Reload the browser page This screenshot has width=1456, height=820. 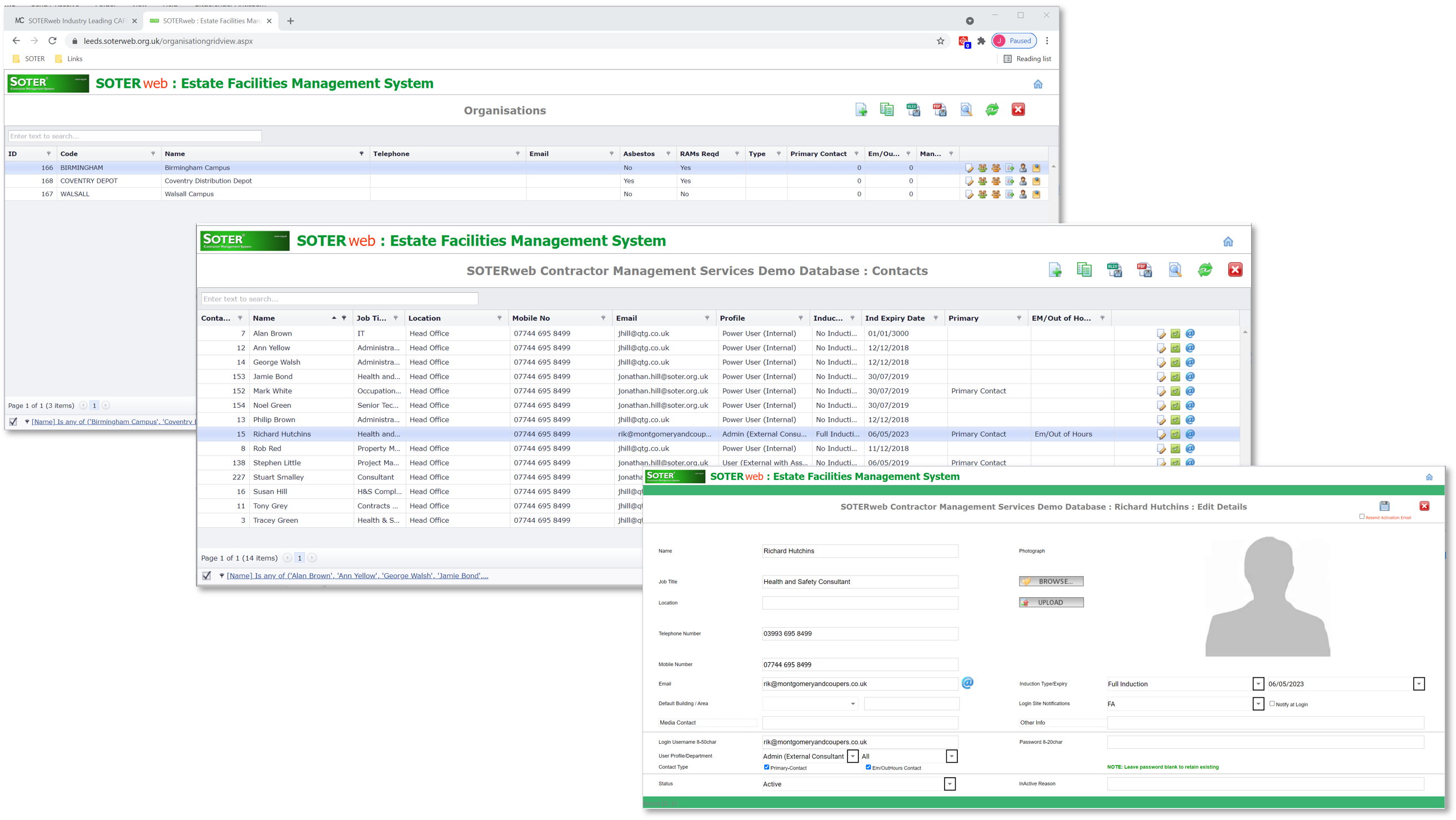click(52, 41)
